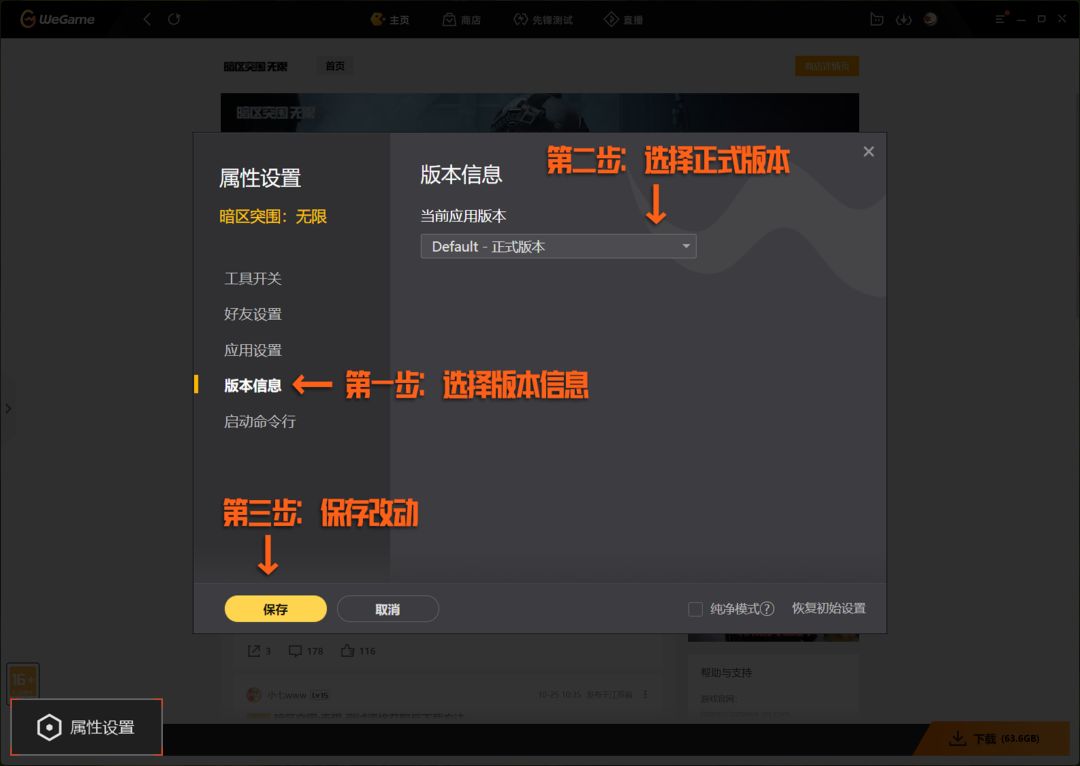Select 版本信息 in the settings sidebar
The image size is (1080, 766).
[253, 386]
